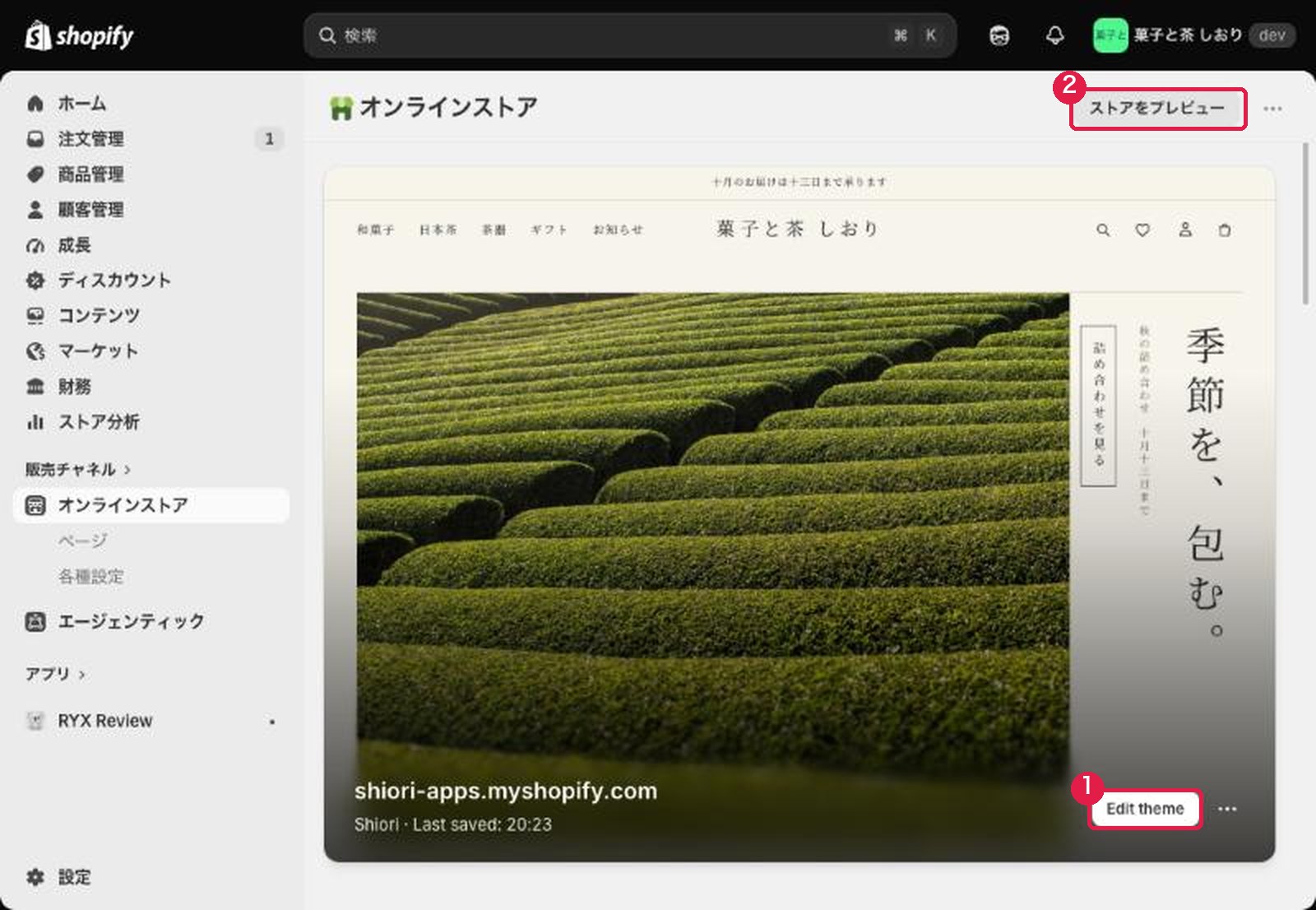The height and width of the screenshot is (910, 1316).
Task: Open the Sidekick assistant icon
Action: point(999,35)
